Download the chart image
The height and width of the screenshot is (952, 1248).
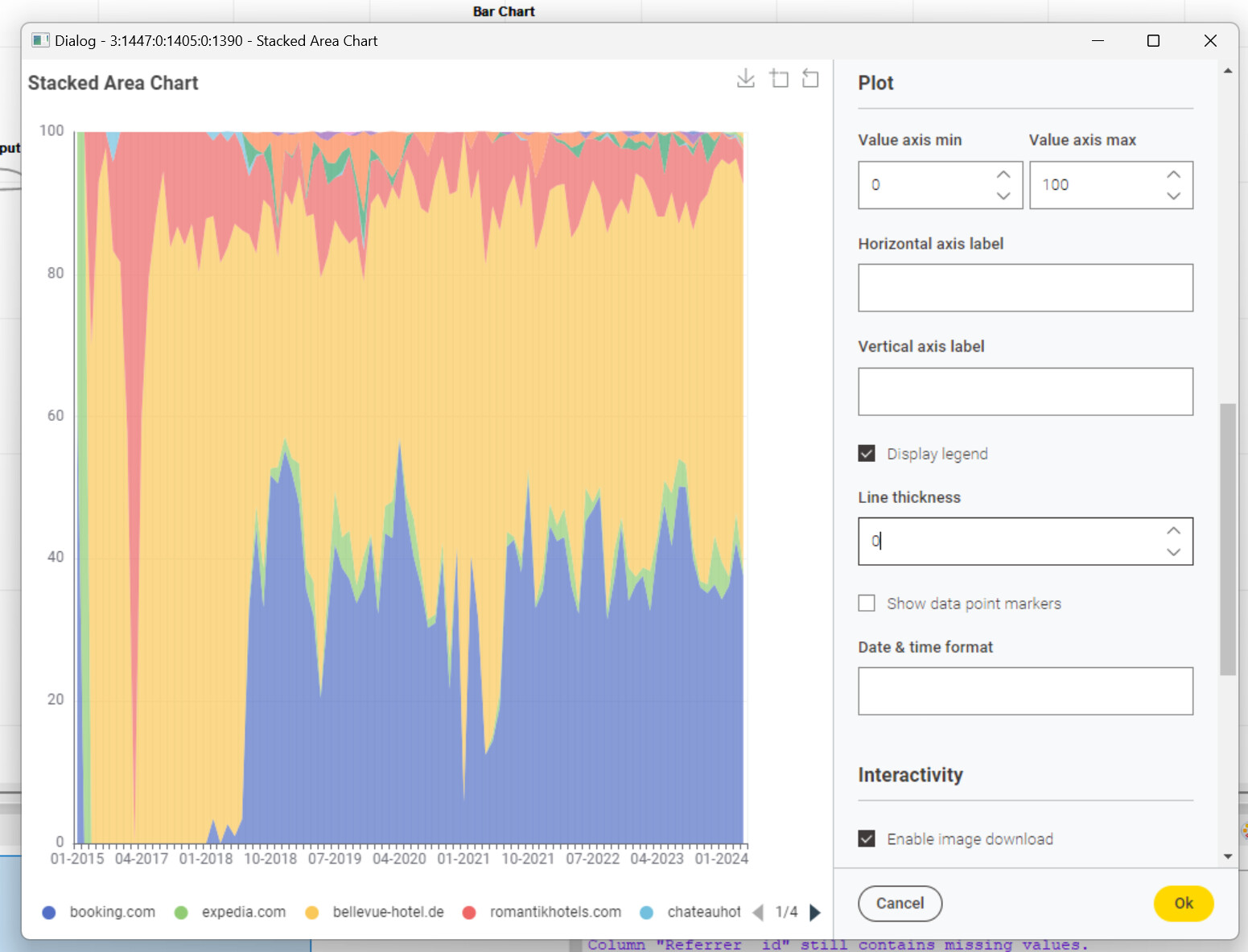(x=746, y=78)
